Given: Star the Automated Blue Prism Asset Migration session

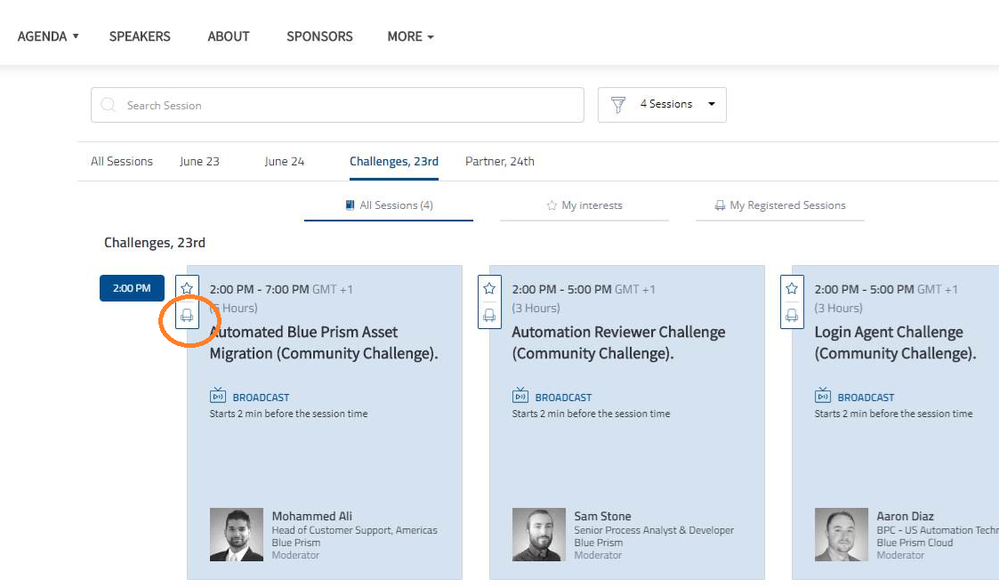Looking at the screenshot, I should click(x=187, y=289).
